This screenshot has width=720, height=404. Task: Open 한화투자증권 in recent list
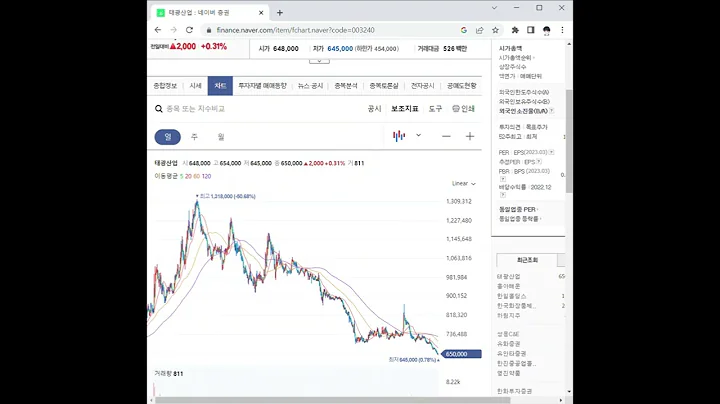point(514,391)
